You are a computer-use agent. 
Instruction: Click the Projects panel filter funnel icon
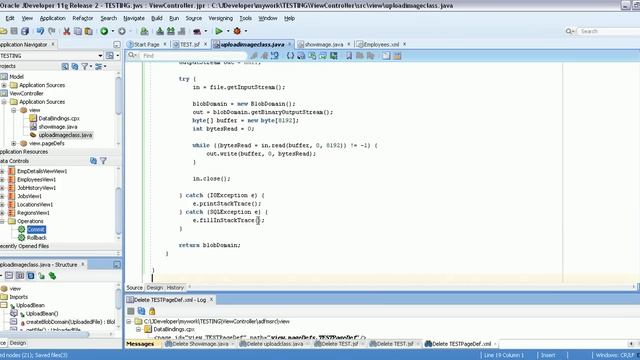coord(84,66)
